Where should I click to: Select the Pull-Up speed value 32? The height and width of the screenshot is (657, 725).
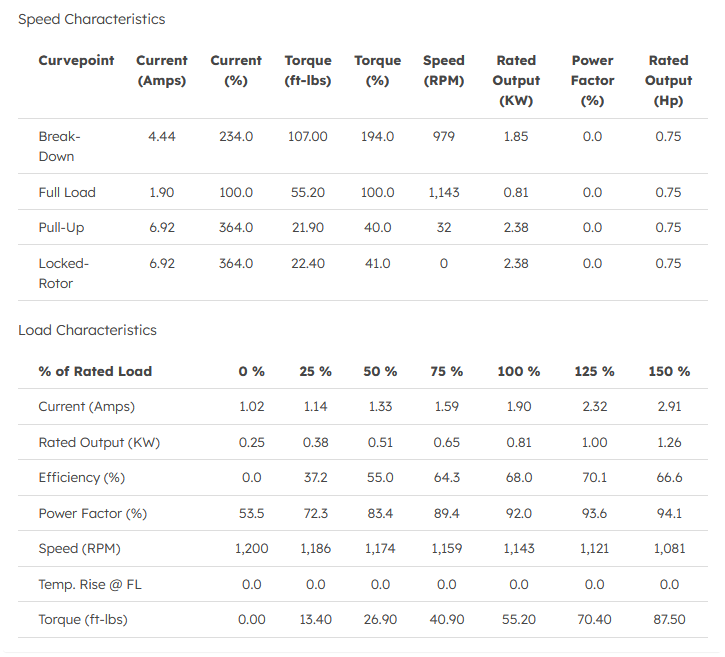444,228
